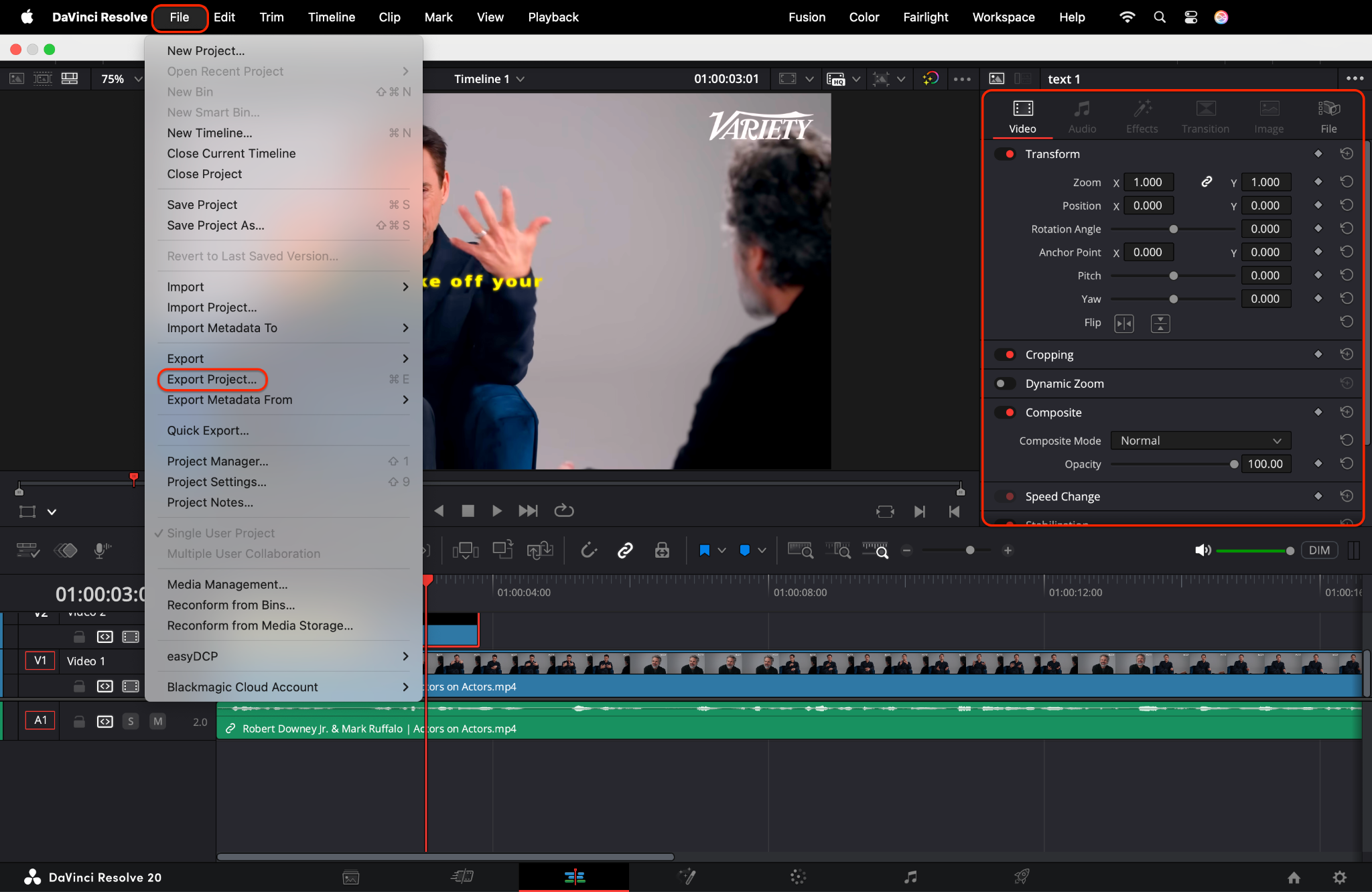The height and width of the screenshot is (892, 1372).
Task: Toggle the snapping magnet tool
Action: (x=588, y=550)
